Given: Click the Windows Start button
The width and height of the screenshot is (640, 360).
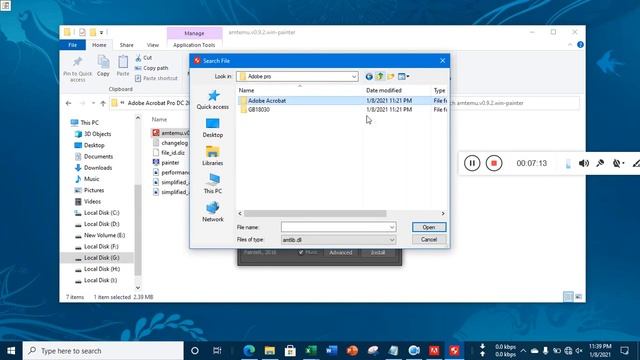Looking at the screenshot, I should coord(11,351).
